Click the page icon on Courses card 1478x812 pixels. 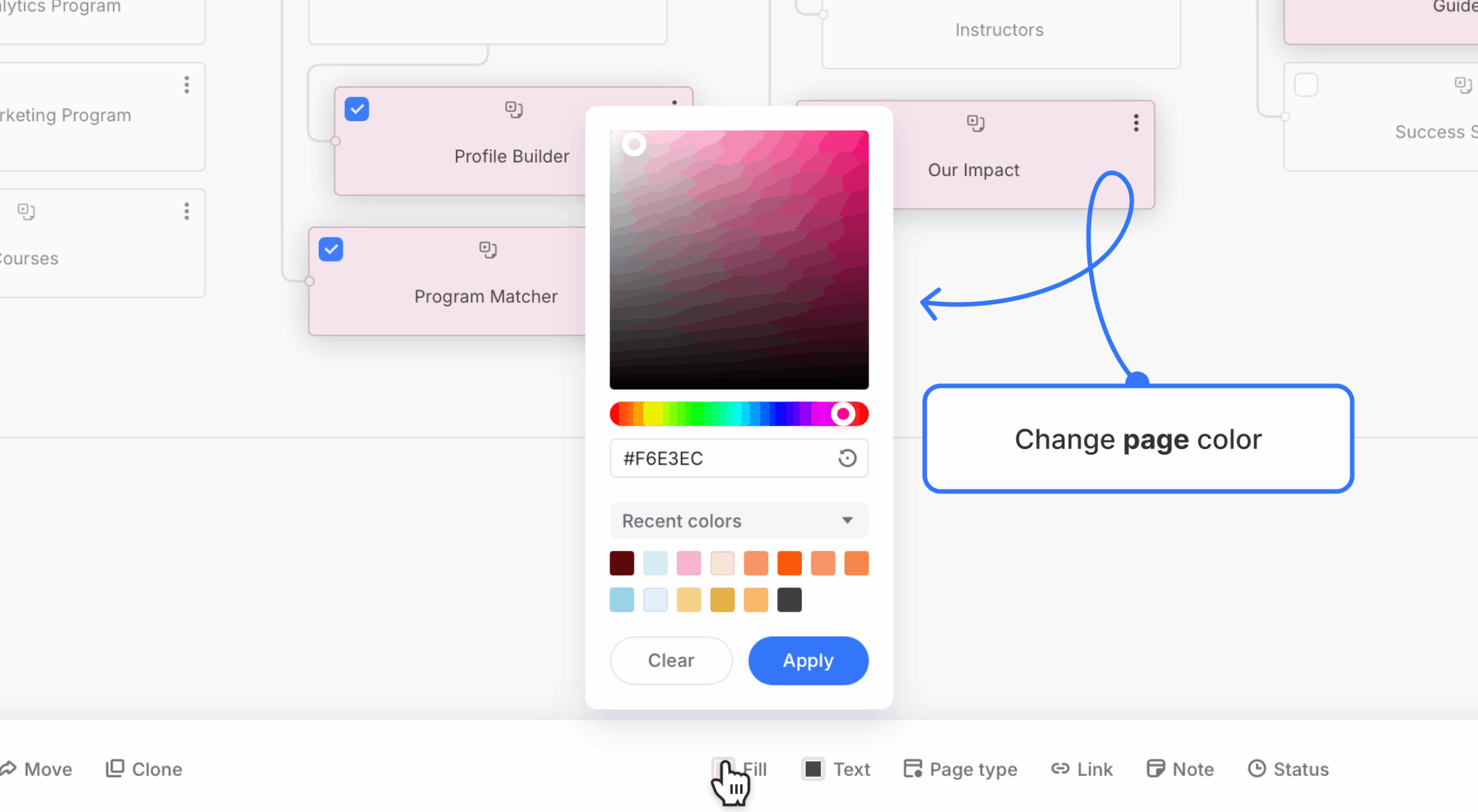pos(26,212)
